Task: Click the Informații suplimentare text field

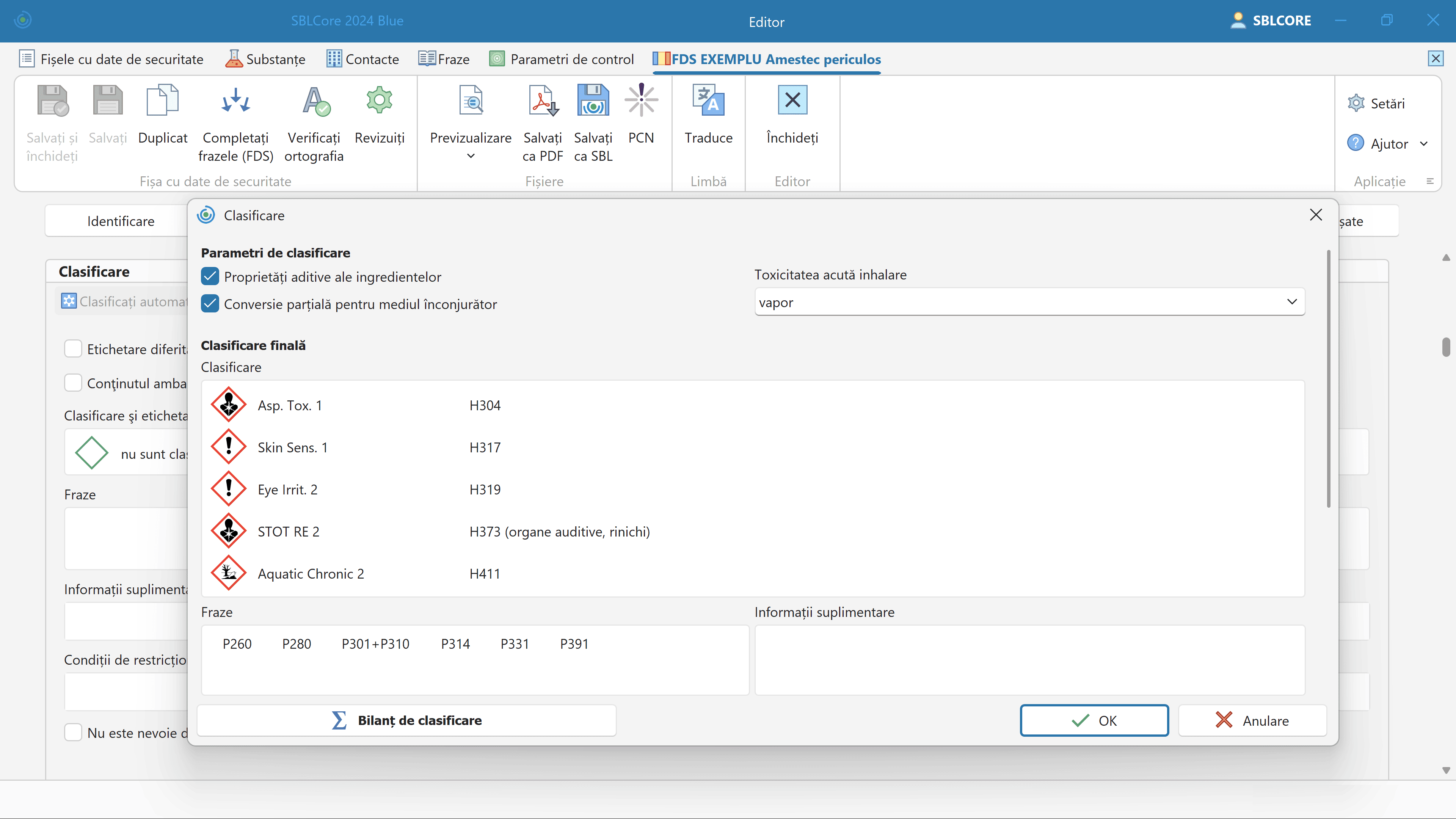Action: pos(1029,660)
